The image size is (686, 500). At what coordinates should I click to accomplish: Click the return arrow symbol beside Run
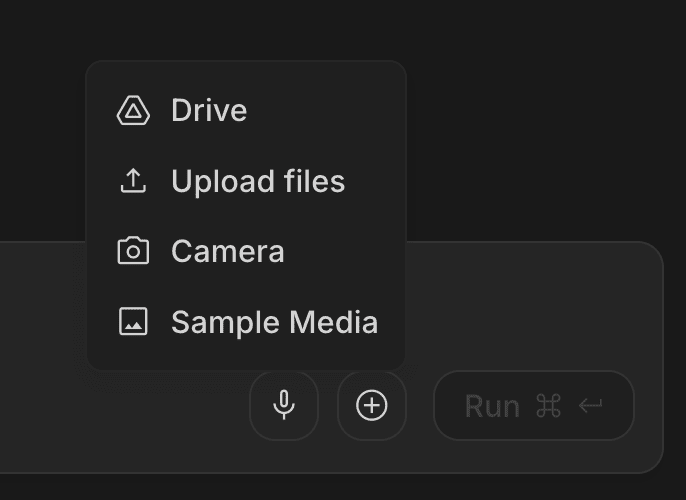click(590, 406)
